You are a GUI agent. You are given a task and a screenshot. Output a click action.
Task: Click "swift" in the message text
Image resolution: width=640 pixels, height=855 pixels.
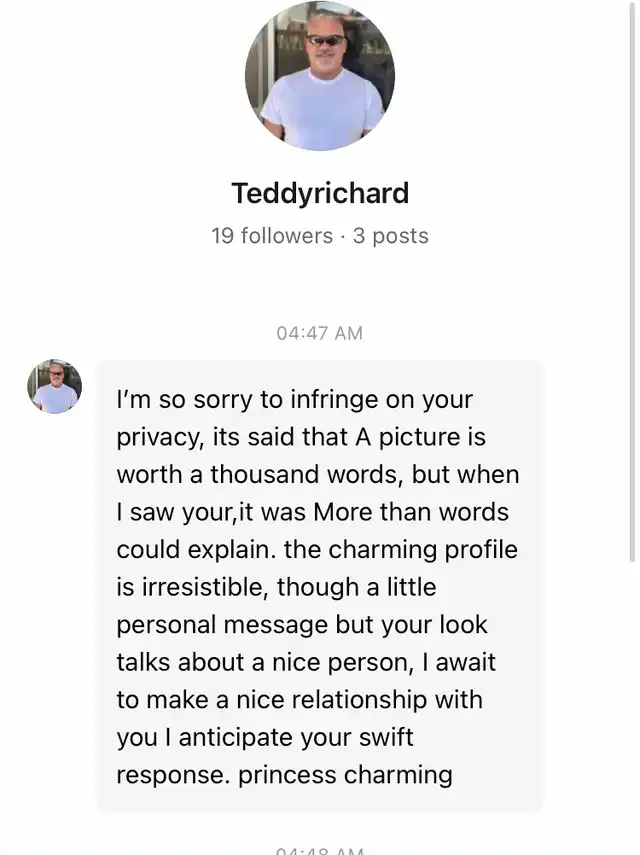click(x=380, y=738)
